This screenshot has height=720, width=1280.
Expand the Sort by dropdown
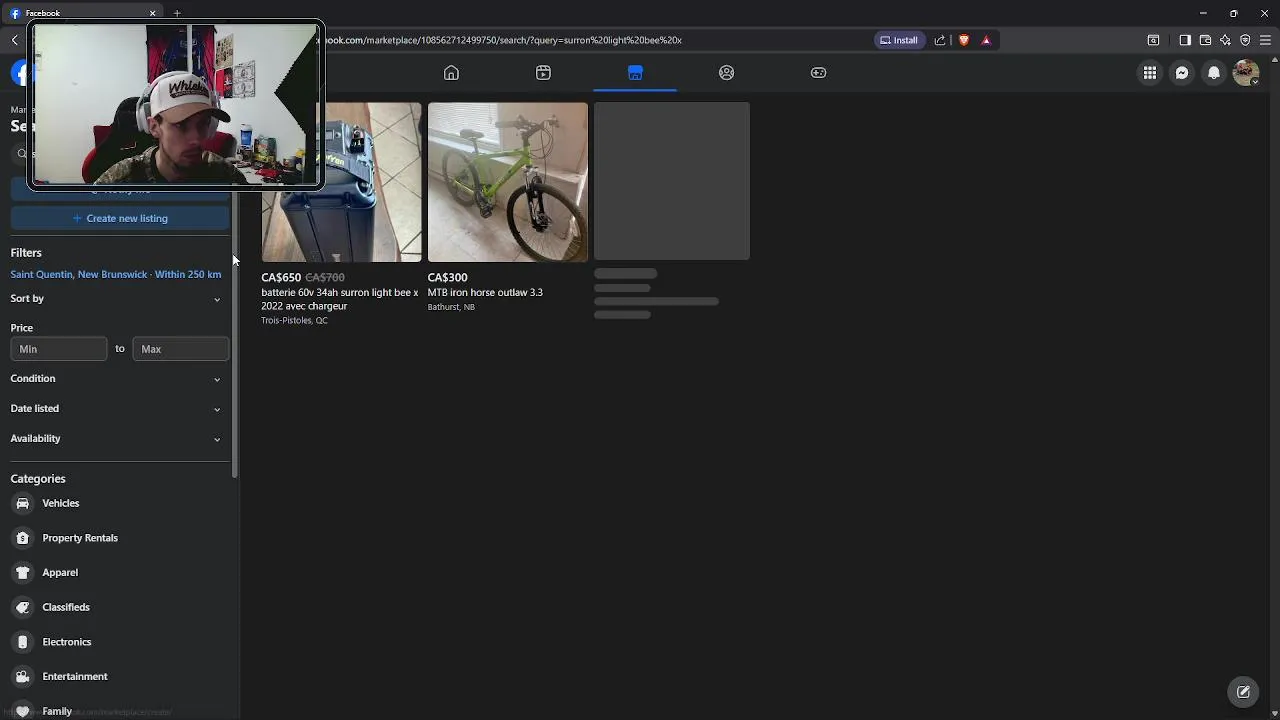pyautogui.click(x=116, y=298)
